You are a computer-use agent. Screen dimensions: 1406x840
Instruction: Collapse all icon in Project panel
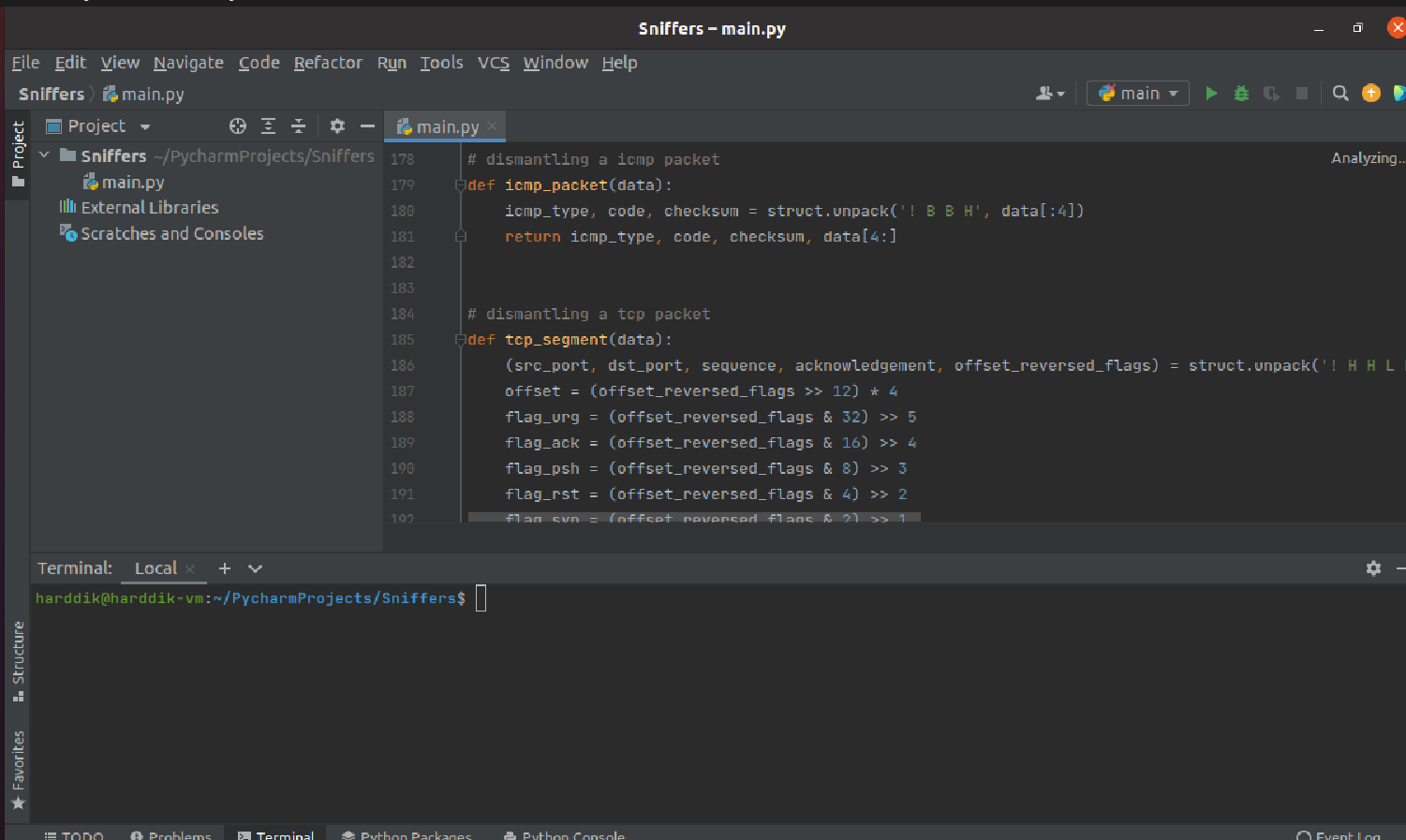click(x=298, y=125)
